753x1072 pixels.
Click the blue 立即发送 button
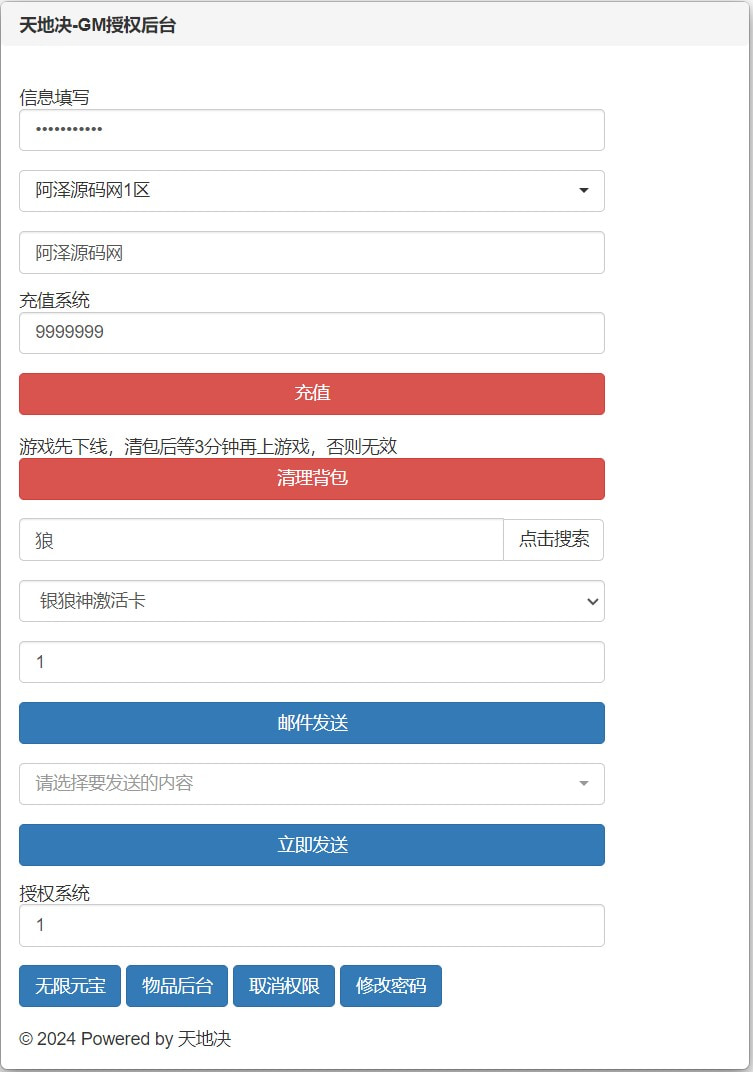311,845
